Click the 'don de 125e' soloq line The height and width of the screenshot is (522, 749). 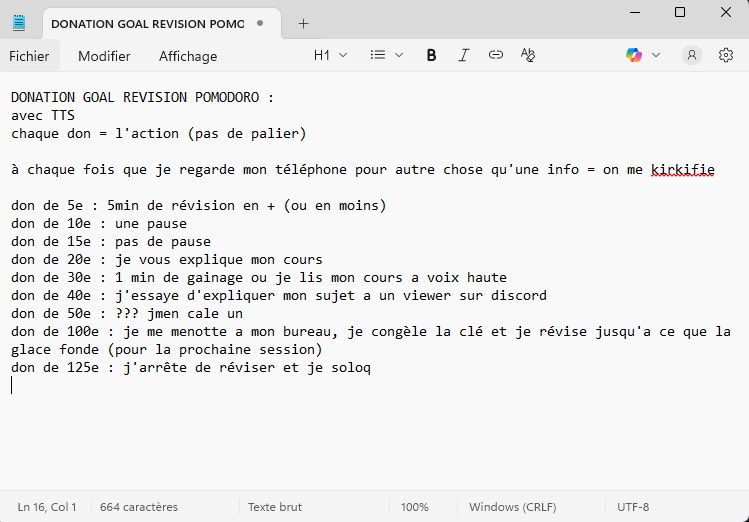(x=191, y=368)
